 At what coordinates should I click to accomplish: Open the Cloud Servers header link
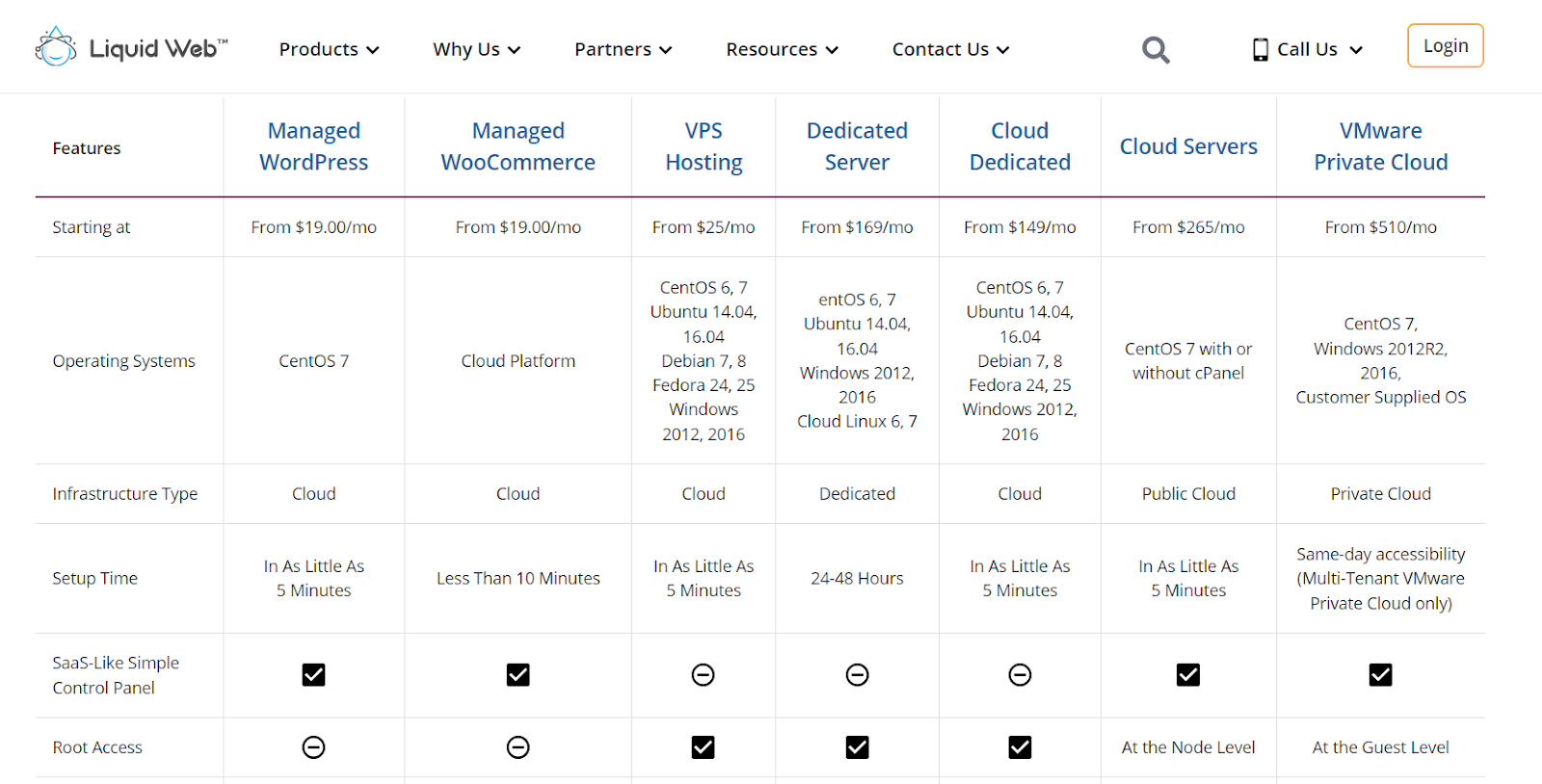pyautogui.click(x=1188, y=146)
